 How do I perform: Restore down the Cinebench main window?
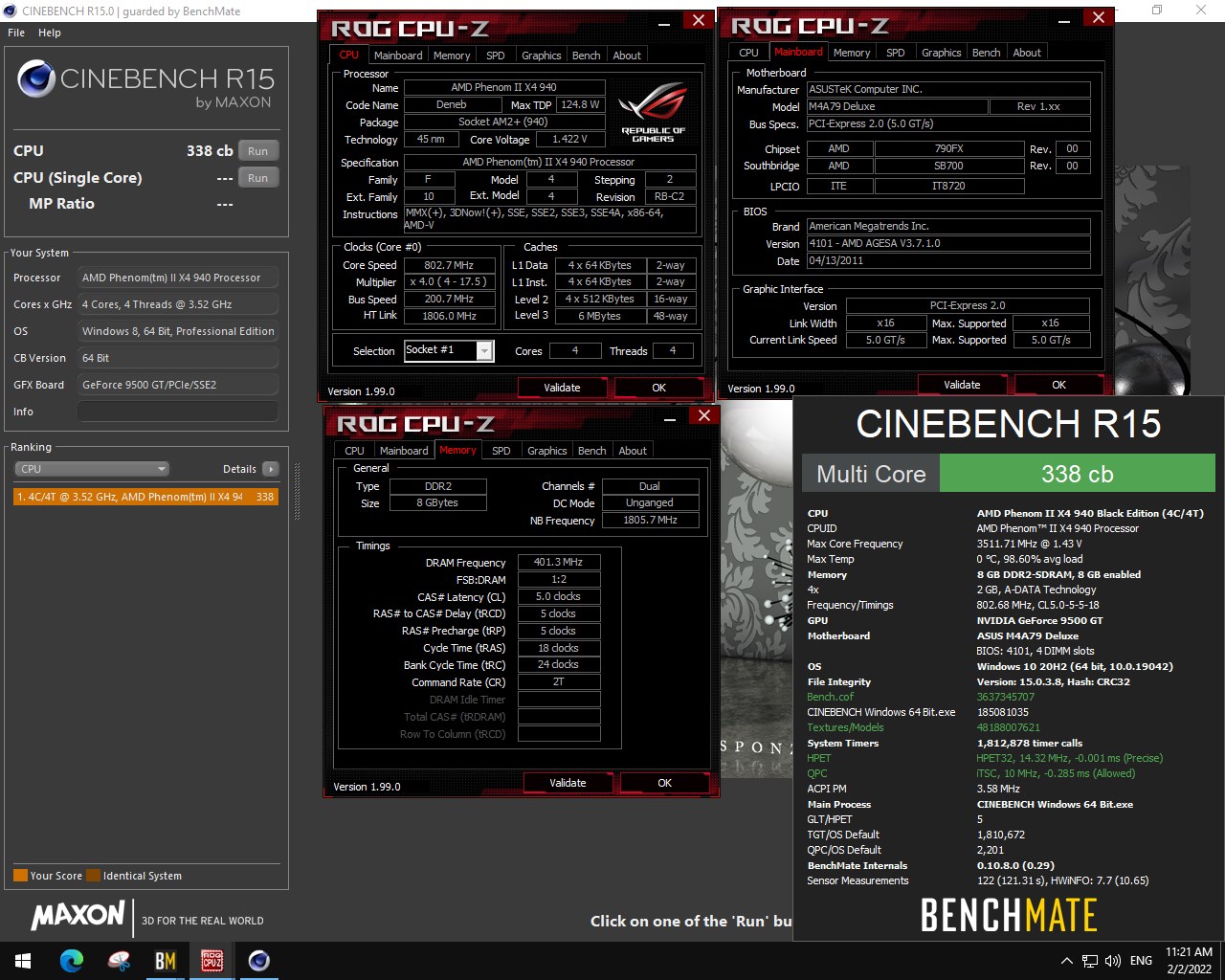click(x=1157, y=11)
